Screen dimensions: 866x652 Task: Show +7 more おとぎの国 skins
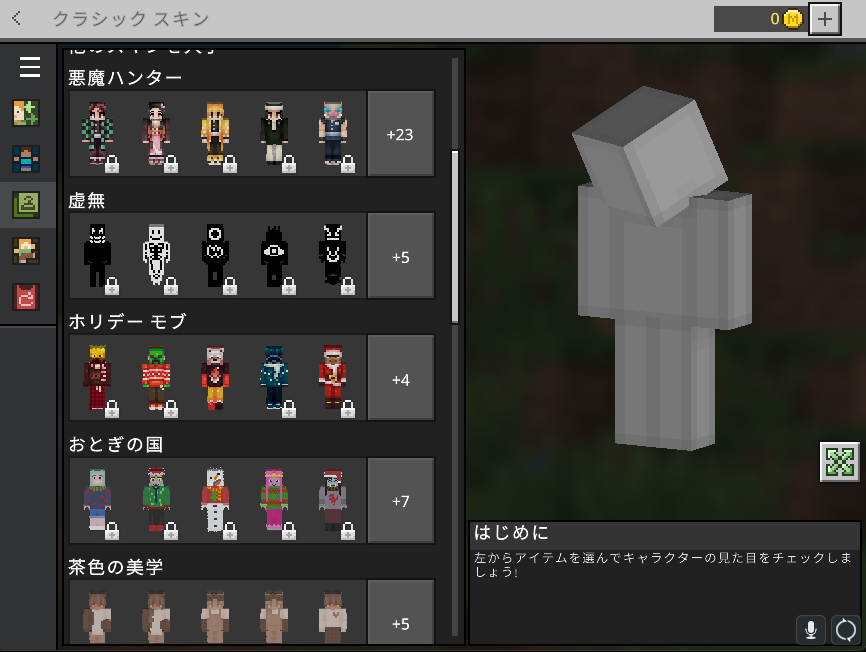(400, 502)
